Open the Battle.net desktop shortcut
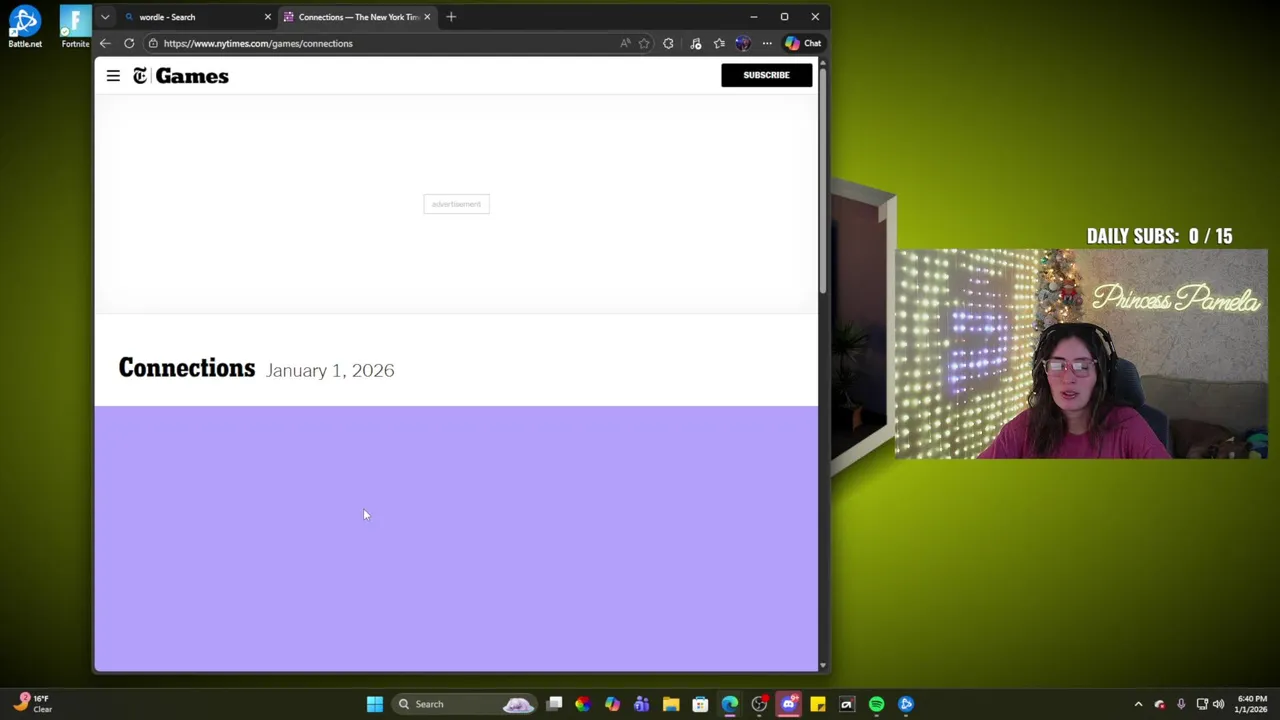Viewport: 1280px width, 720px height. point(25,26)
